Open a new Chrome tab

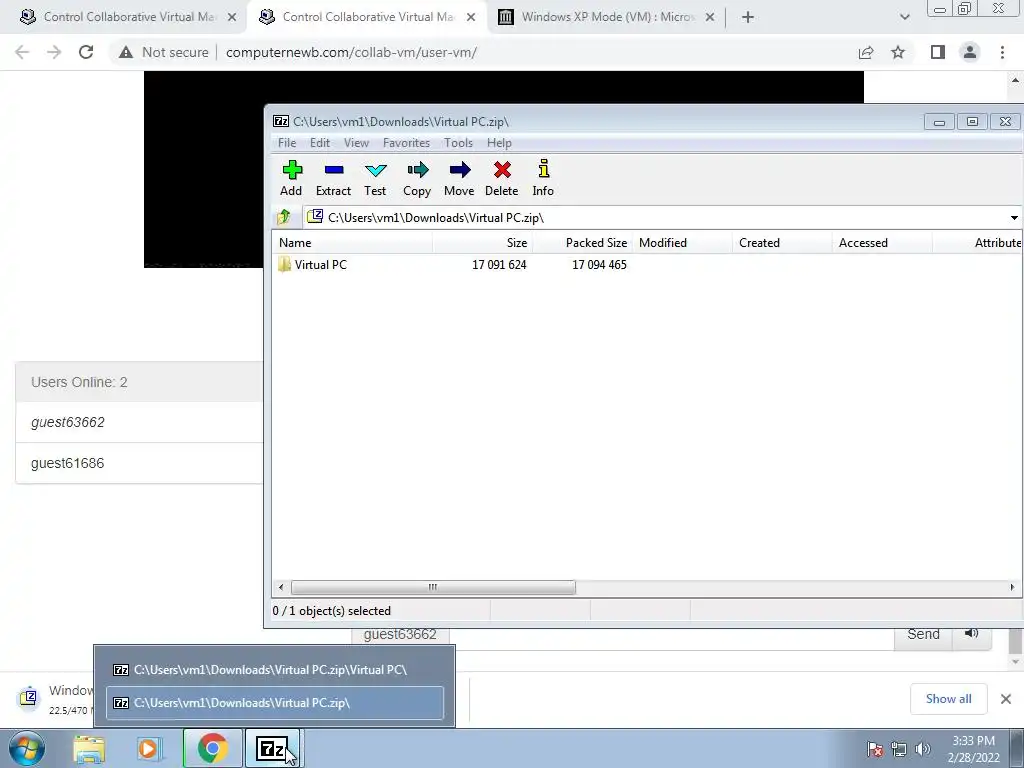tap(748, 17)
